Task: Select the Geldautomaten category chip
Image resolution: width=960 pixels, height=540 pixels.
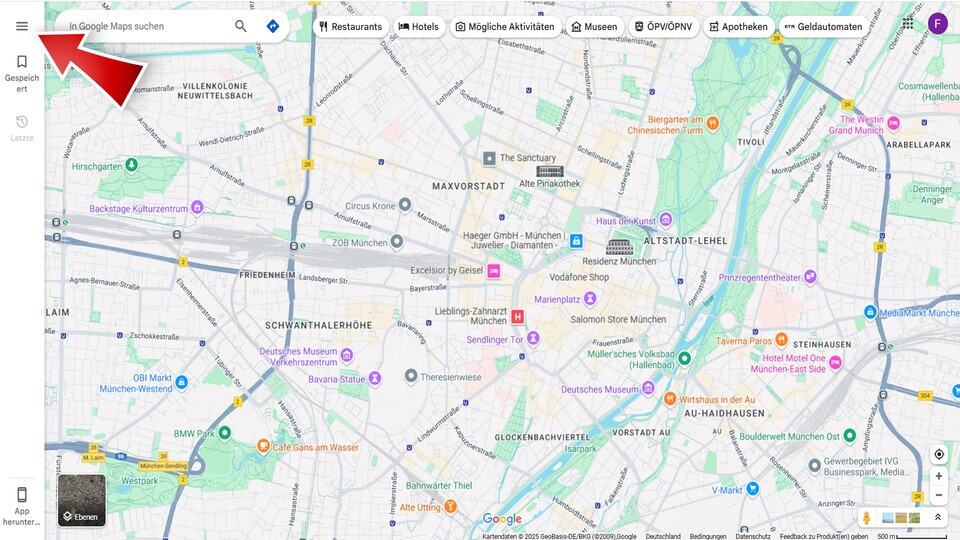Action: [x=822, y=27]
